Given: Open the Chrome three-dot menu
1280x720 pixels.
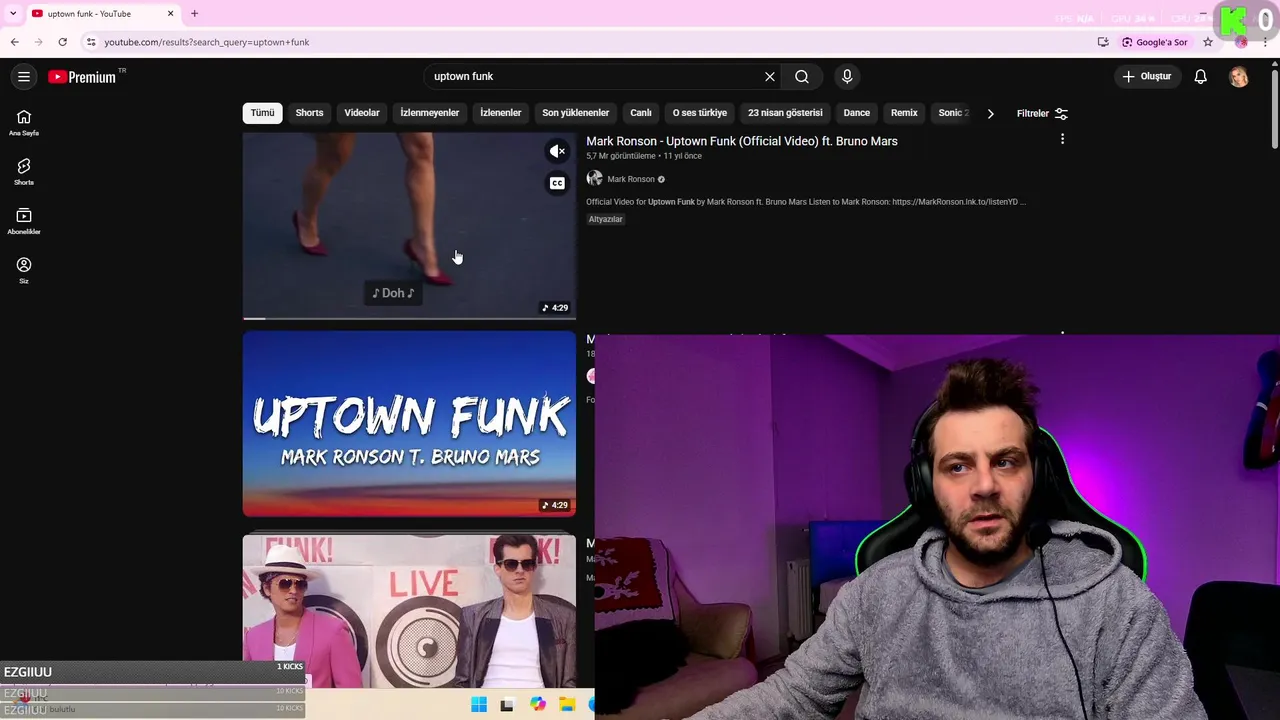Looking at the screenshot, I should pos(1265,42).
